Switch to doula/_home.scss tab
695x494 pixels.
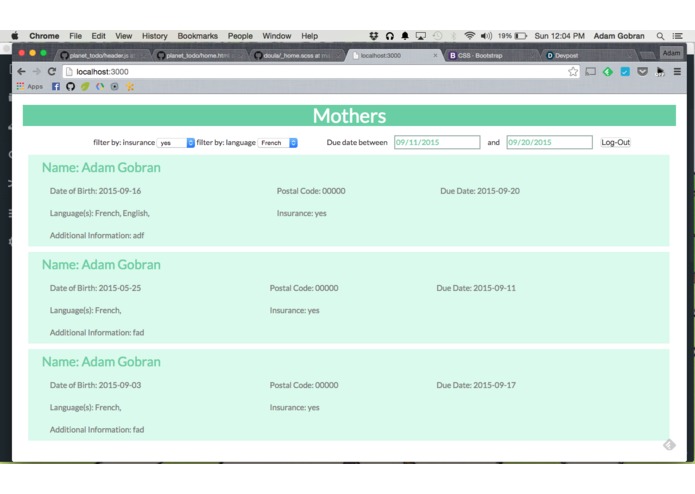(x=296, y=55)
